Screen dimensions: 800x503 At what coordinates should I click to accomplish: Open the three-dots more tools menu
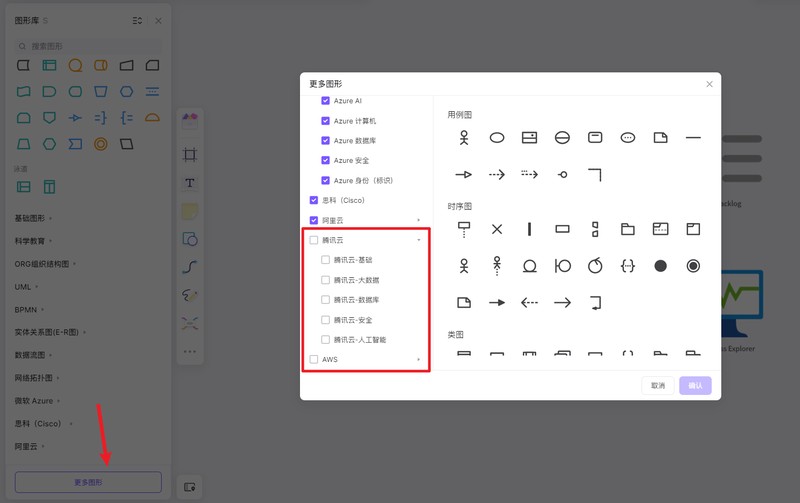click(x=190, y=351)
